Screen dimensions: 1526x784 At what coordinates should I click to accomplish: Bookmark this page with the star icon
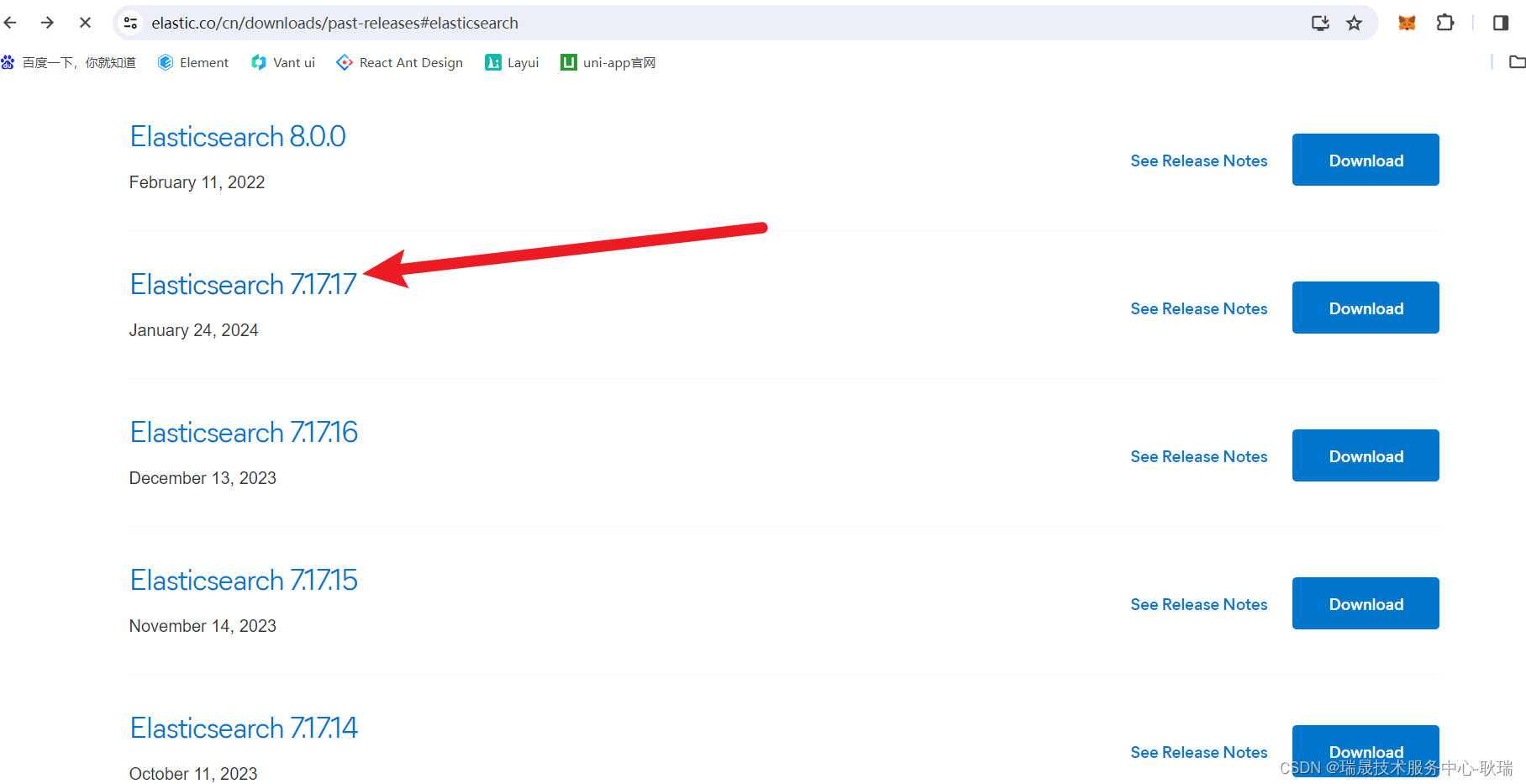click(x=1354, y=23)
